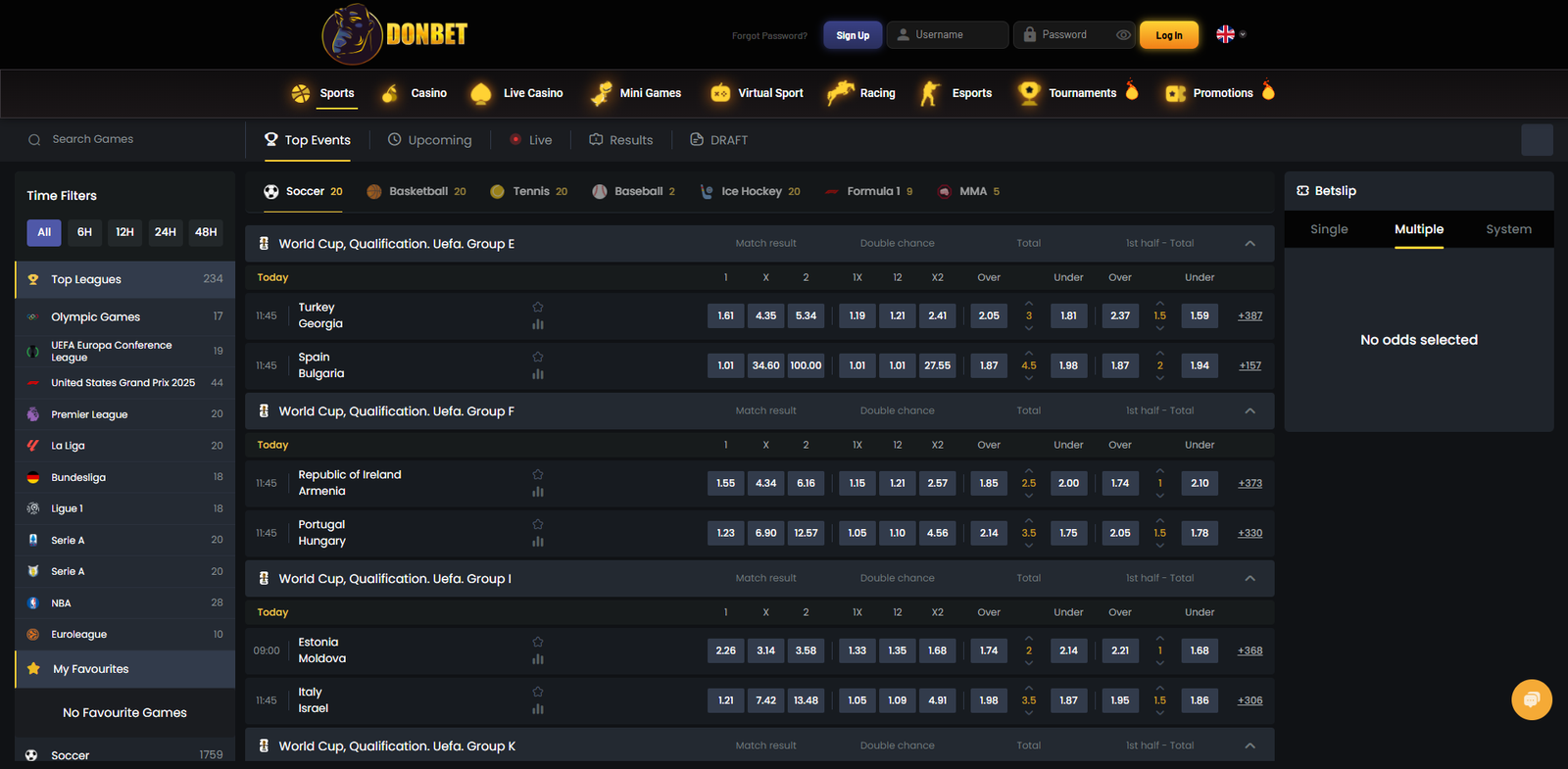
Task: Click the Log In button
Action: pos(1169,35)
